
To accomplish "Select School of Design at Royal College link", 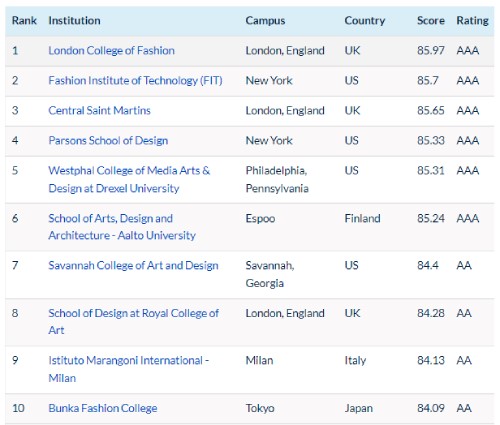I will (x=133, y=322).
